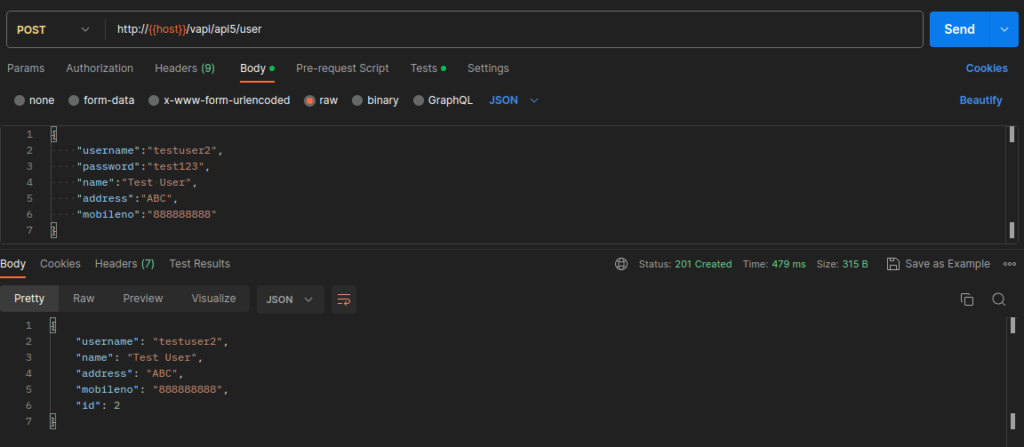Click the Send button
Screen dimensions: 1024x447
click(960, 29)
